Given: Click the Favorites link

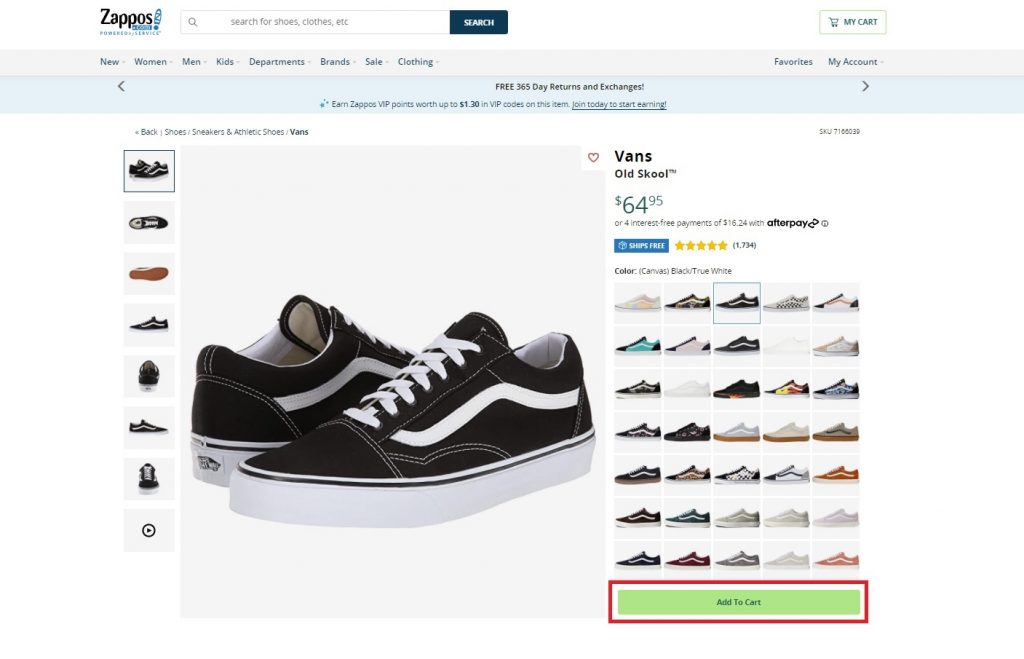Looking at the screenshot, I should point(793,62).
